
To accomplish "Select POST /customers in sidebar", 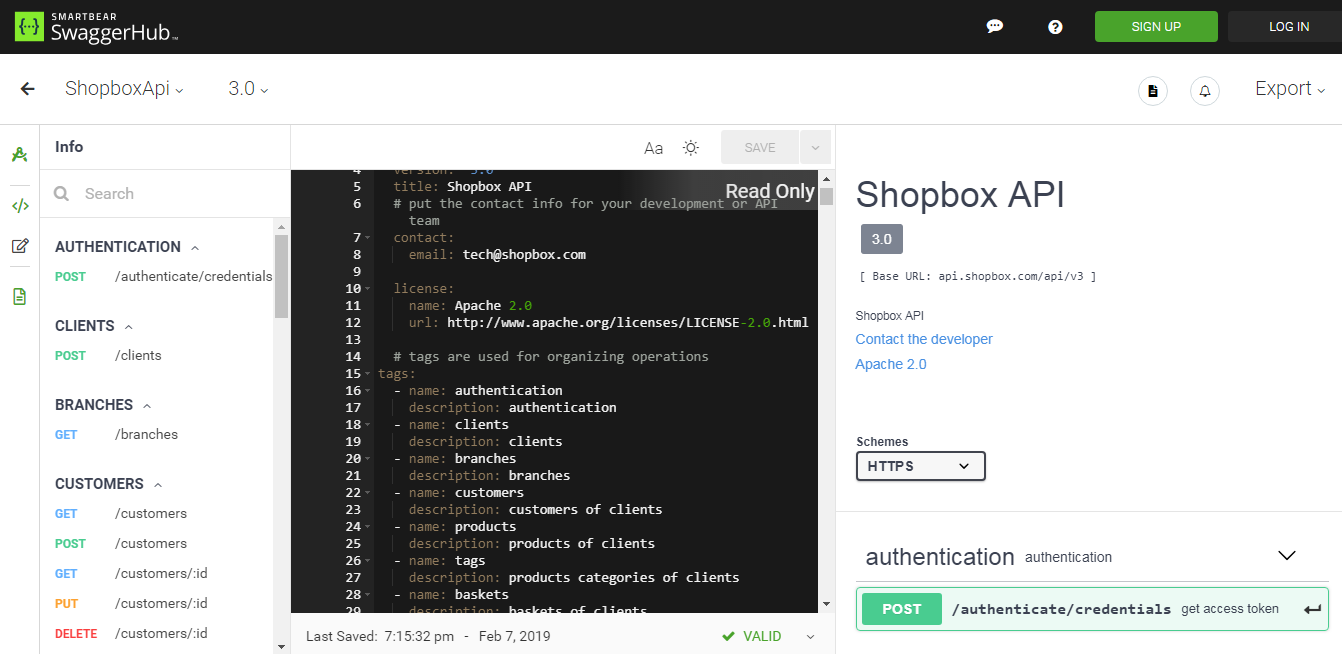I will point(121,543).
